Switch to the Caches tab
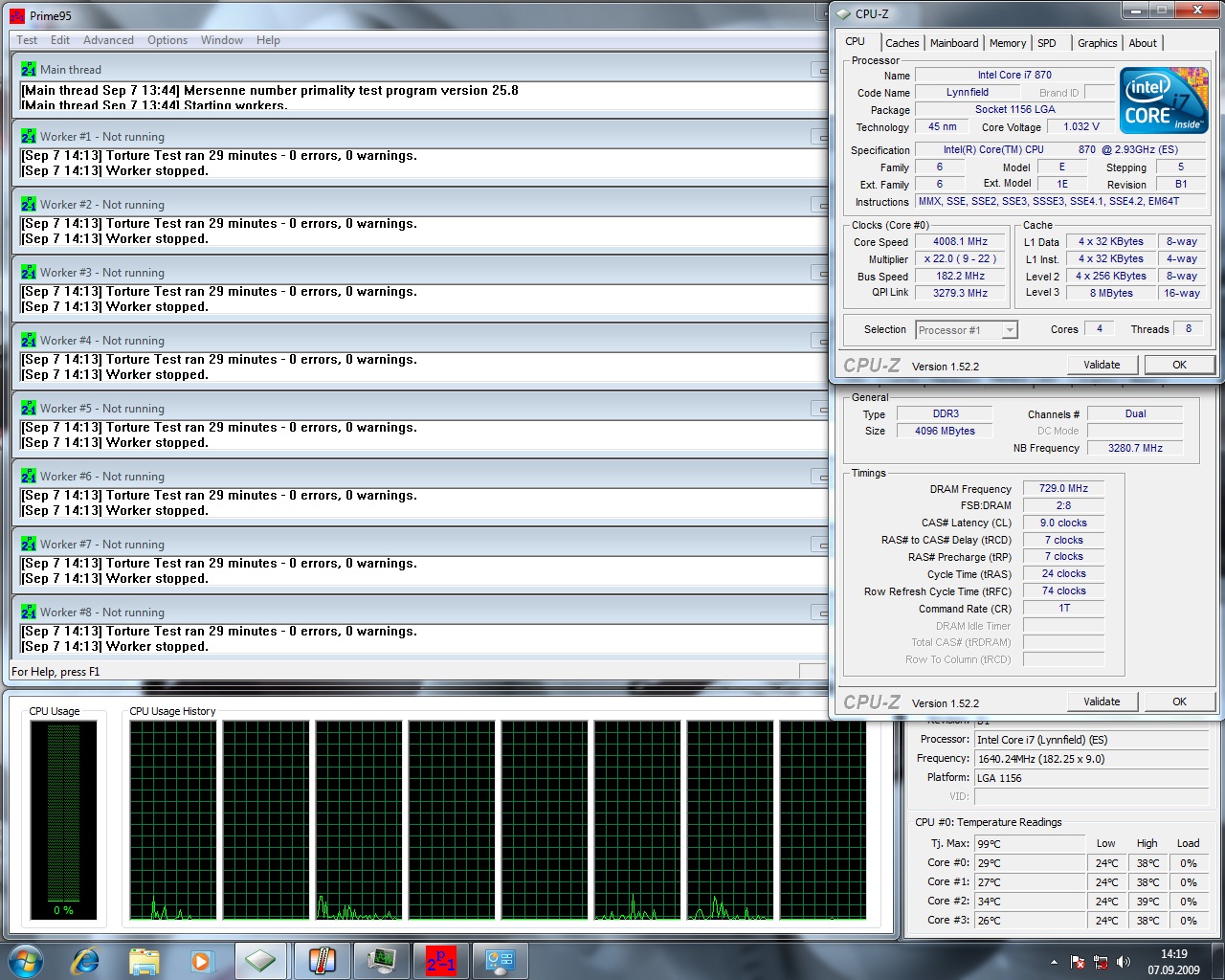The width and height of the screenshot is (1225, 980). 902,43
